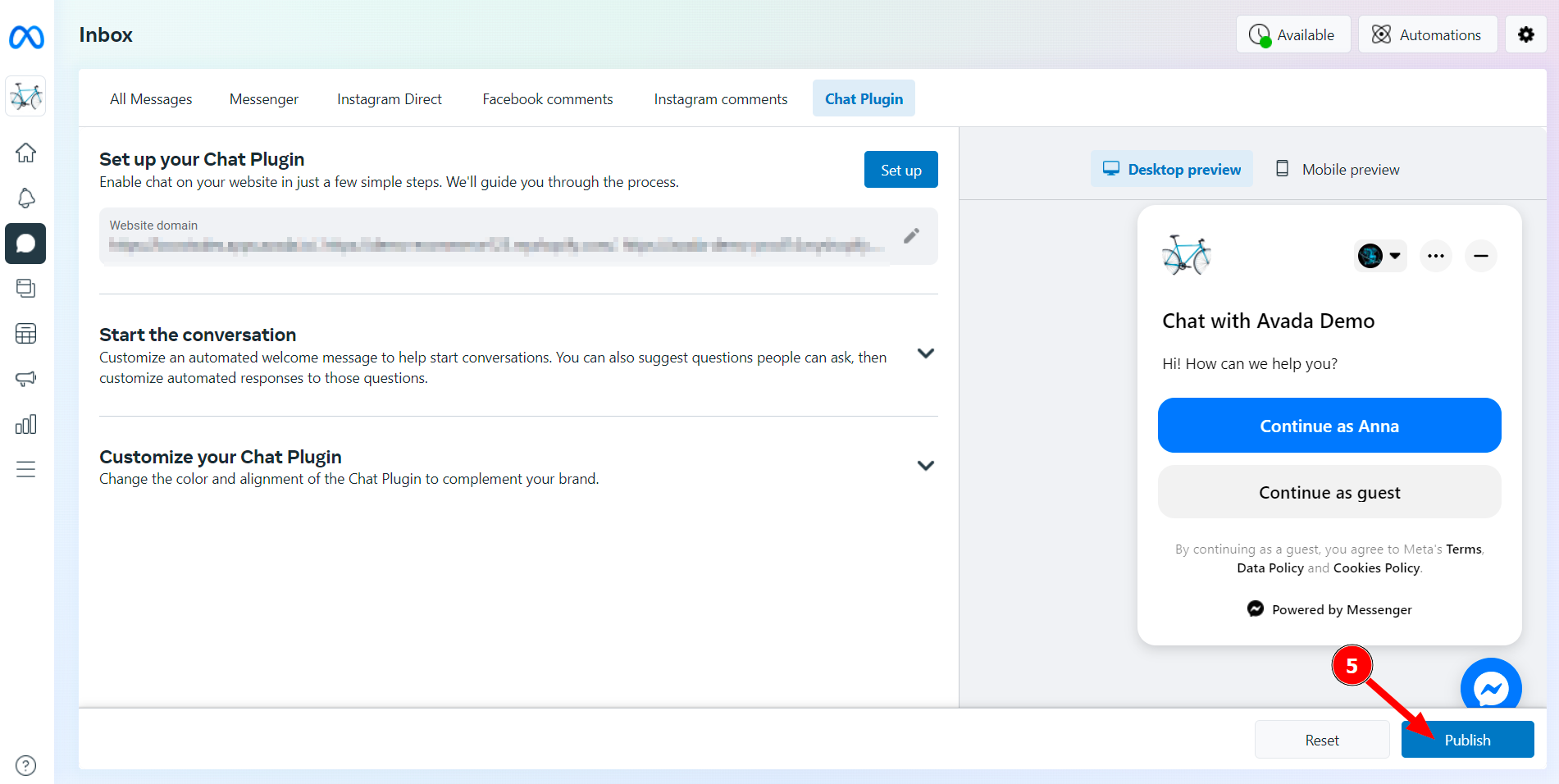
Task: Open Cookies Policy link
Action: click(1377, 568)
